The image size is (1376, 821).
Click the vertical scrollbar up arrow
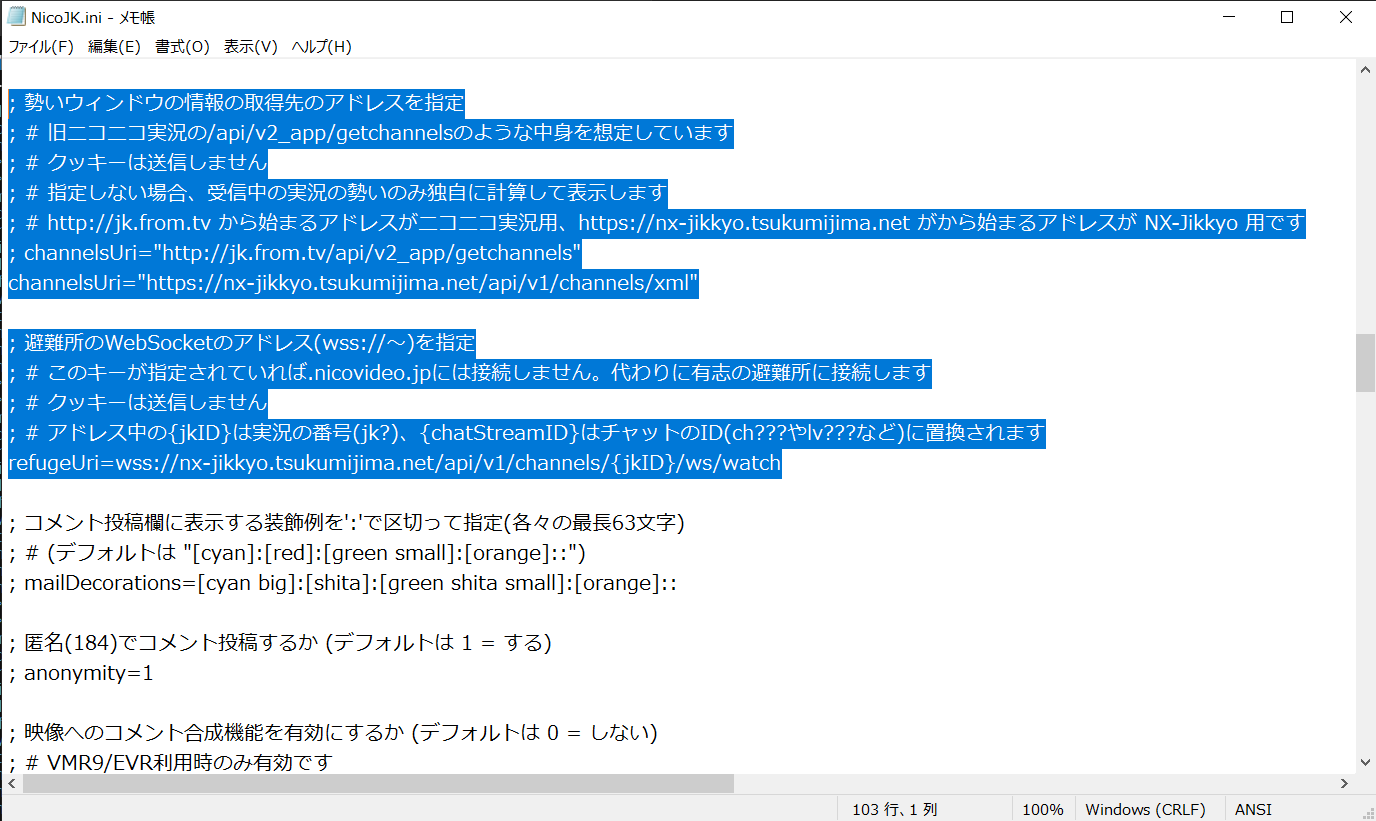1366,68
